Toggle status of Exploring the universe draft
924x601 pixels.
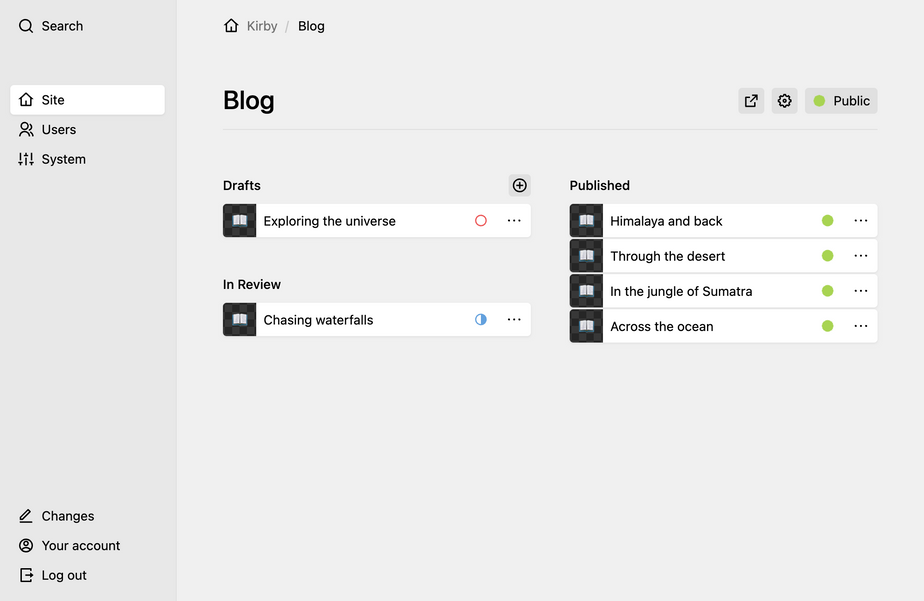[481, 221]
